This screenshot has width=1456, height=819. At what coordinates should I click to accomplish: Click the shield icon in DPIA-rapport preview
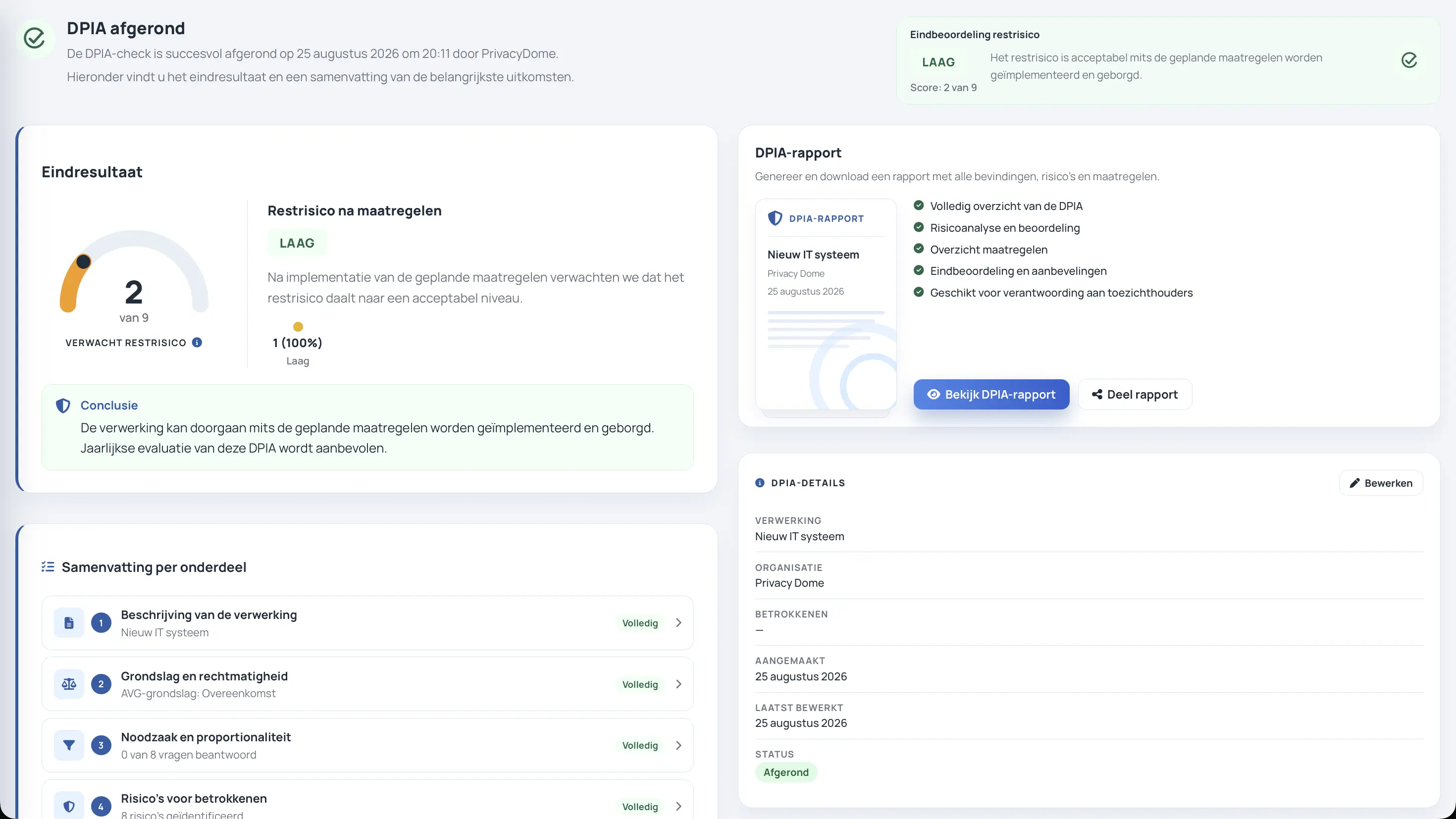[x=775, y=218]
